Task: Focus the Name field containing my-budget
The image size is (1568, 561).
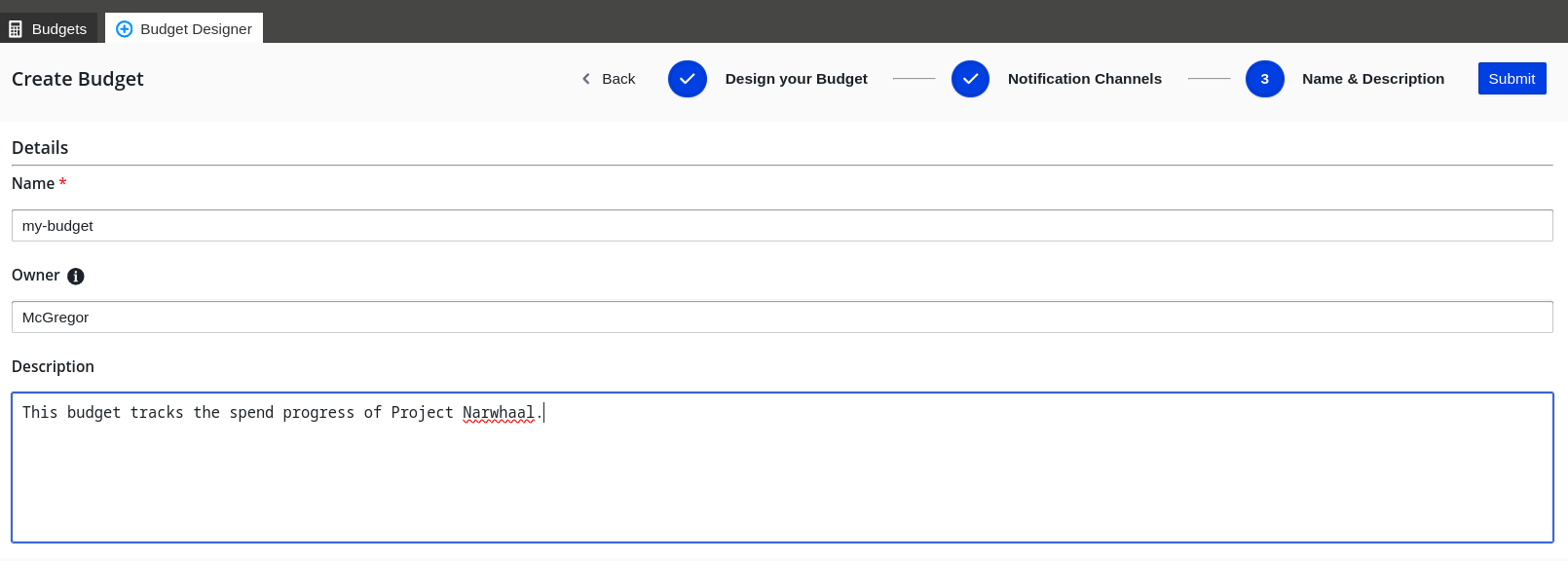Action: pyautogui.click(x=782, y=226)
